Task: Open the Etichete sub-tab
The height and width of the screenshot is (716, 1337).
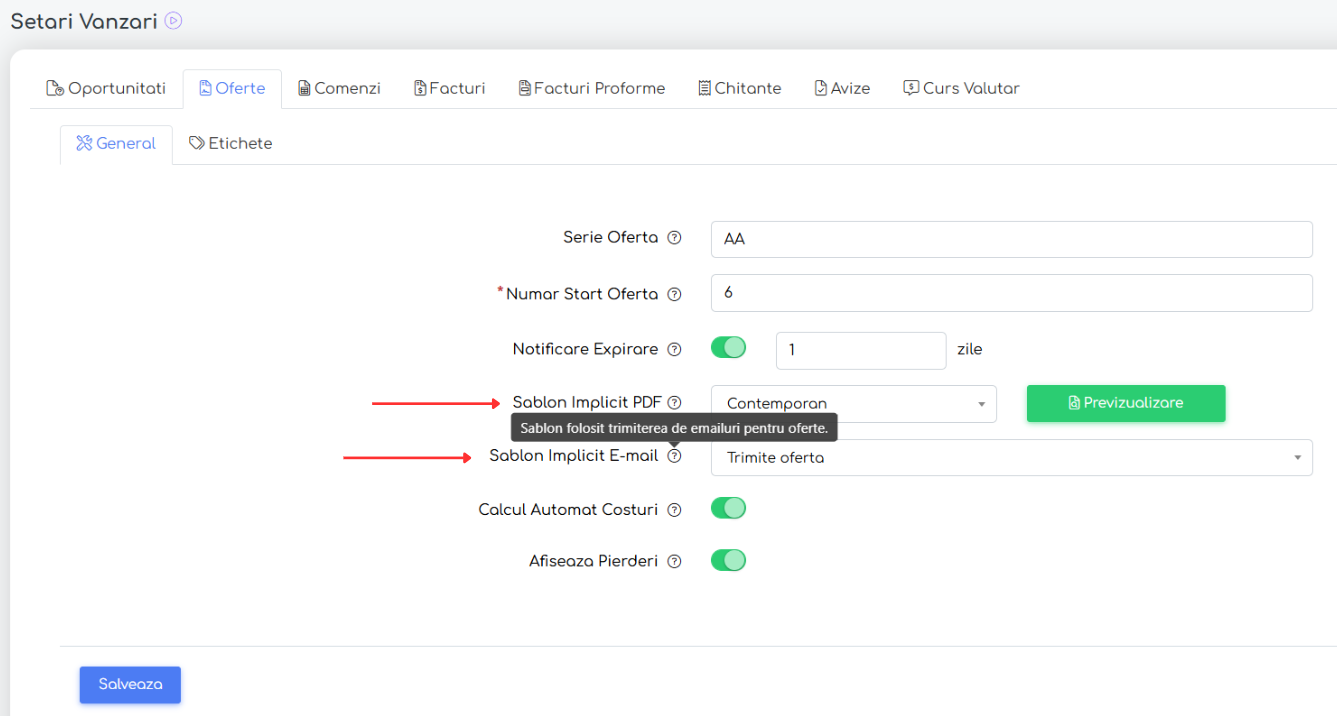Action: point(230,144)
